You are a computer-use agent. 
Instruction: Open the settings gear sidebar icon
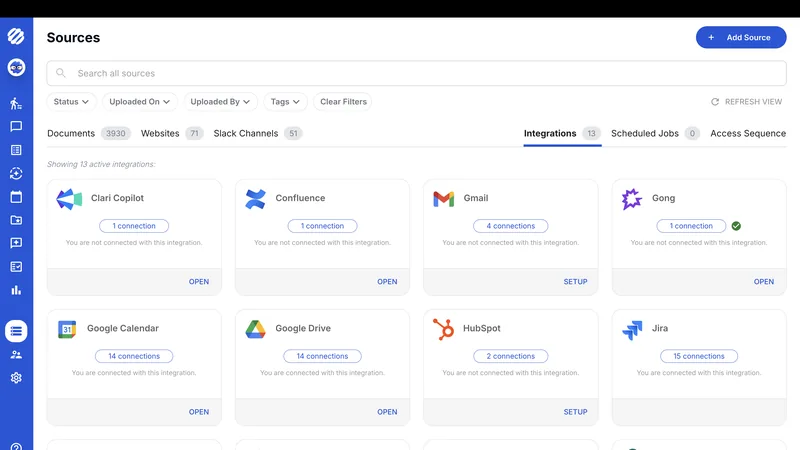pos(16,378)
